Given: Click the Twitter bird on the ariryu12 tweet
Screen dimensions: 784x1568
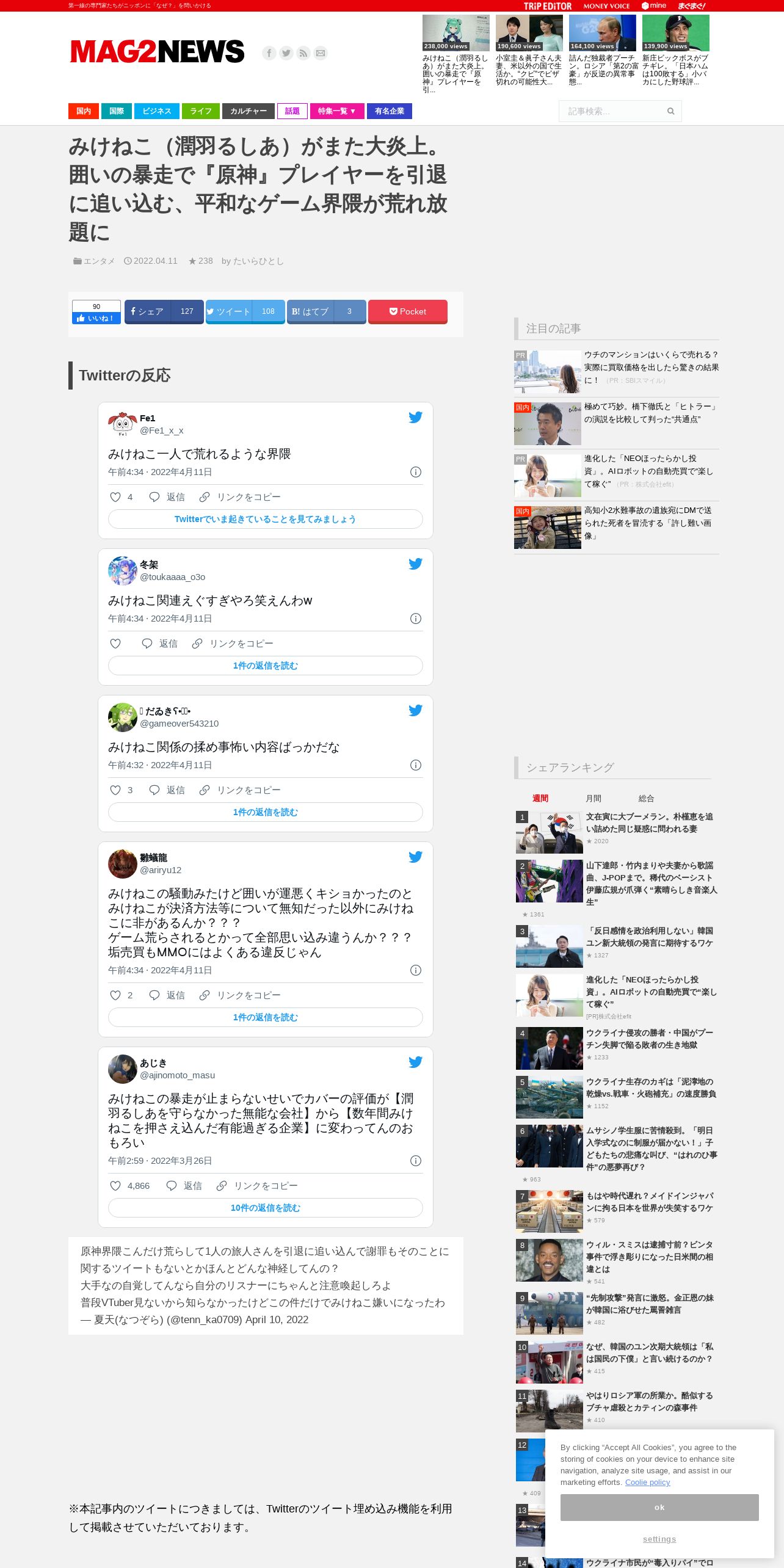Looking at the screenshot, I should tap(415, 857).
